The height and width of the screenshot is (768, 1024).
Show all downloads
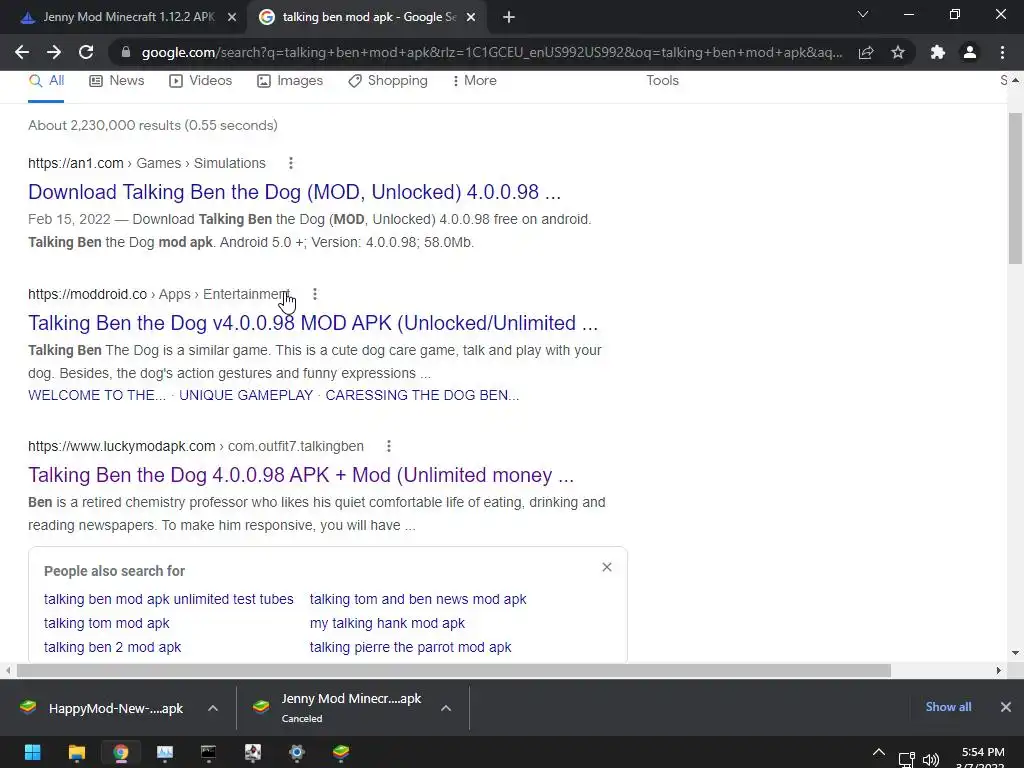tap(948, 707)
